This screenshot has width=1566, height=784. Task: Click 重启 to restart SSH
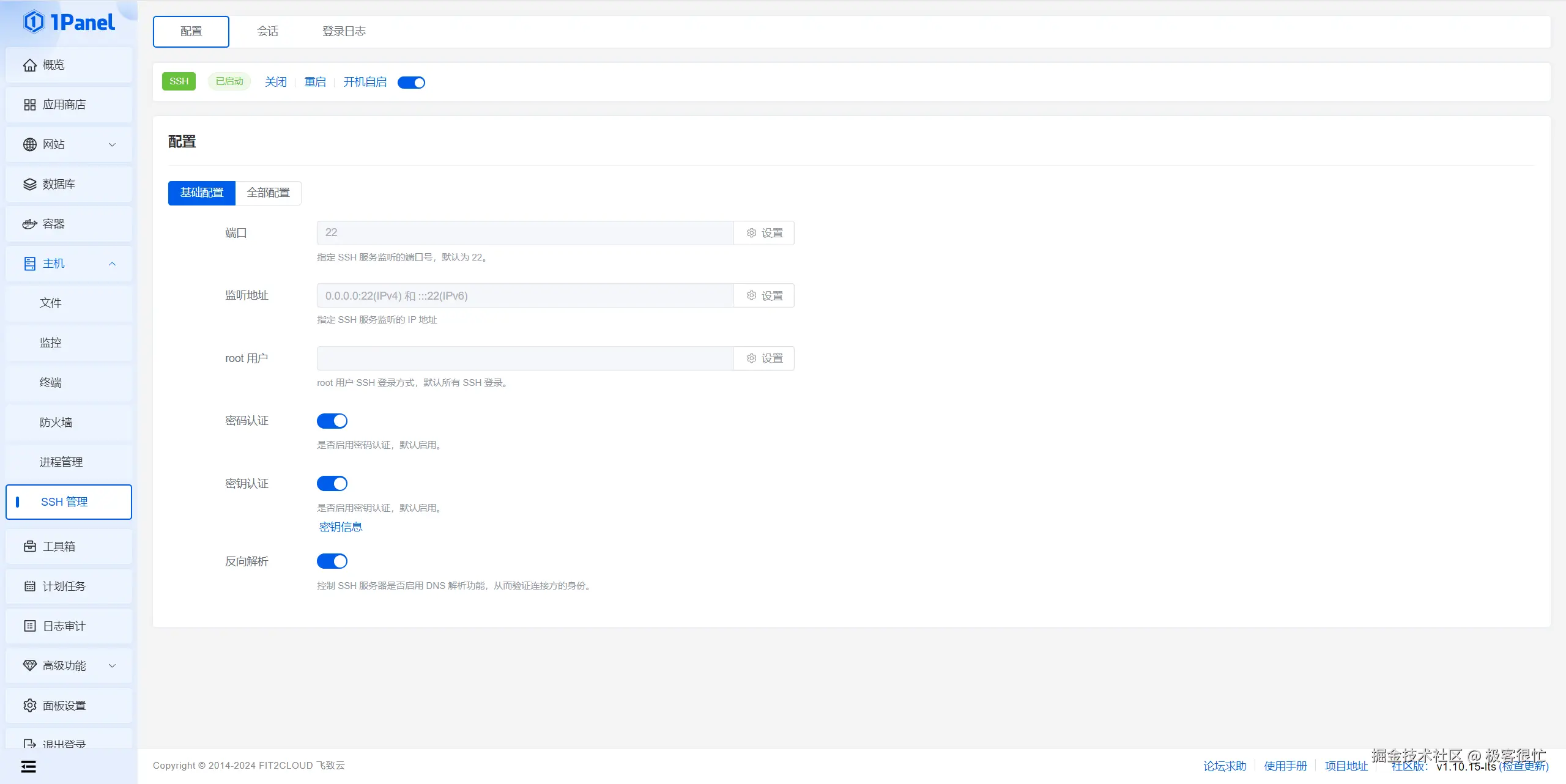[x=315, y=82]
